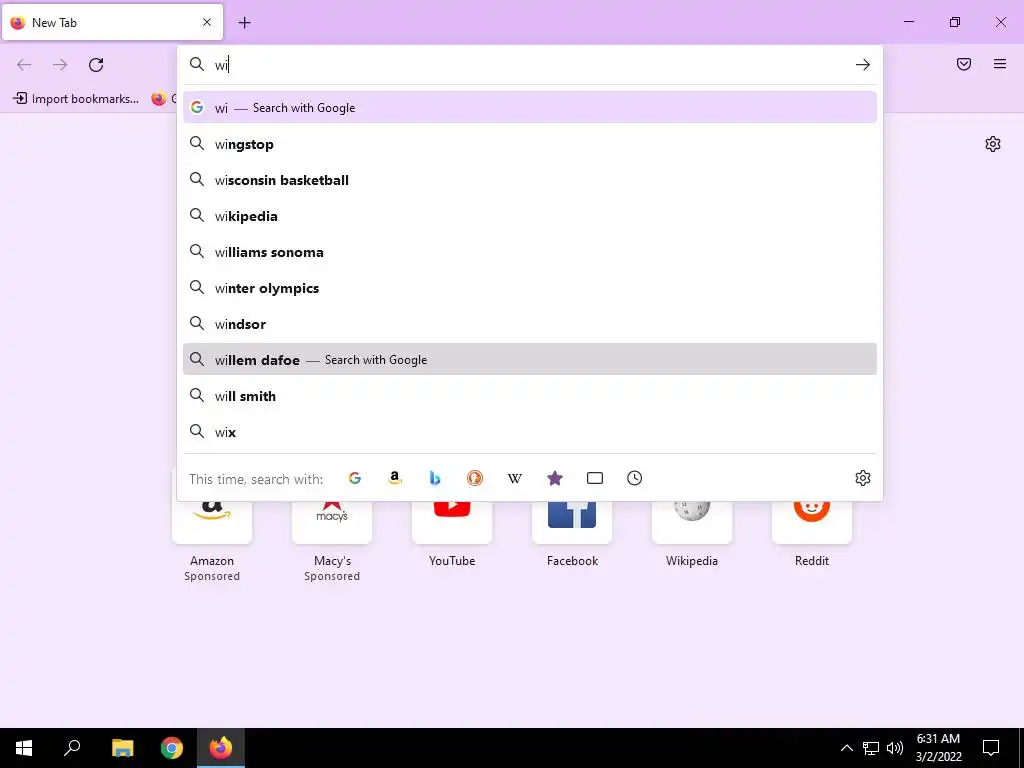The height and width of the screenshot is (768, 1024).
Task: Open new tab personalize gear icon
Action: click(993, 144)
